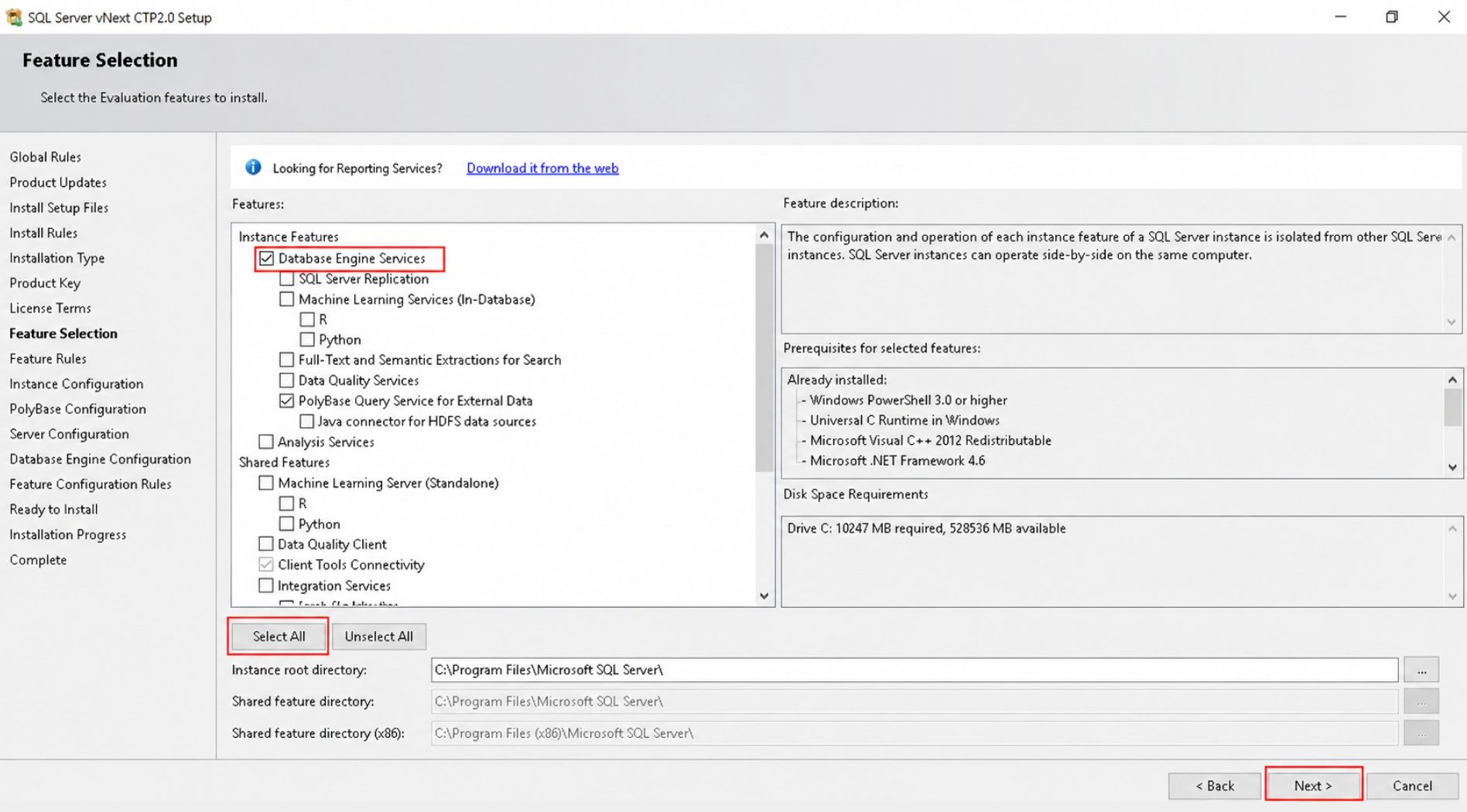
Task: Click the disk space box scroll down arrow
Action: (1452, 595)
